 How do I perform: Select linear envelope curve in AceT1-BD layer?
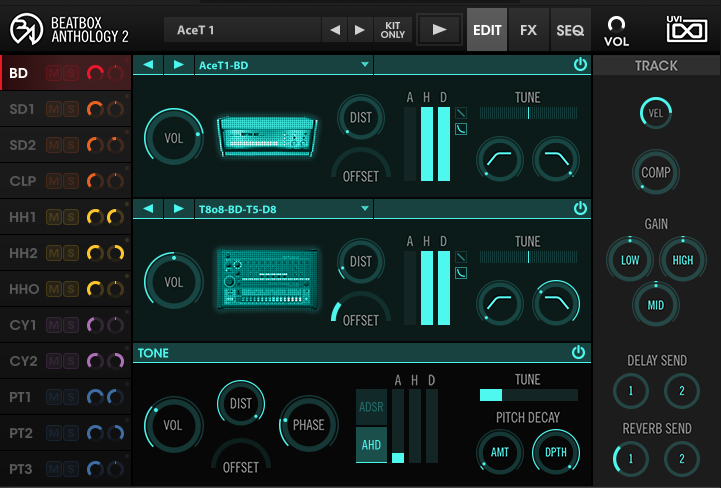[461, 113]
